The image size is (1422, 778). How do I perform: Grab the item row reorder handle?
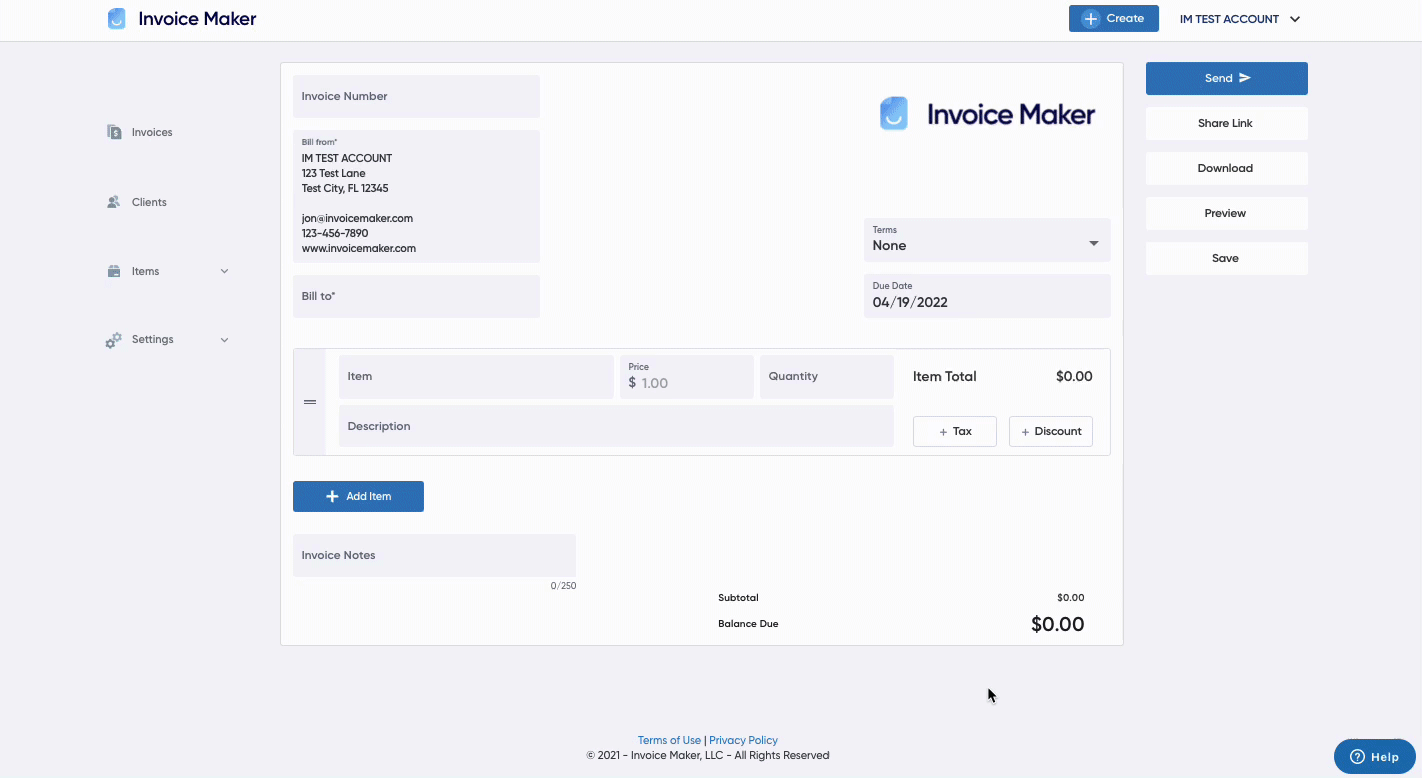pos(310,402)
